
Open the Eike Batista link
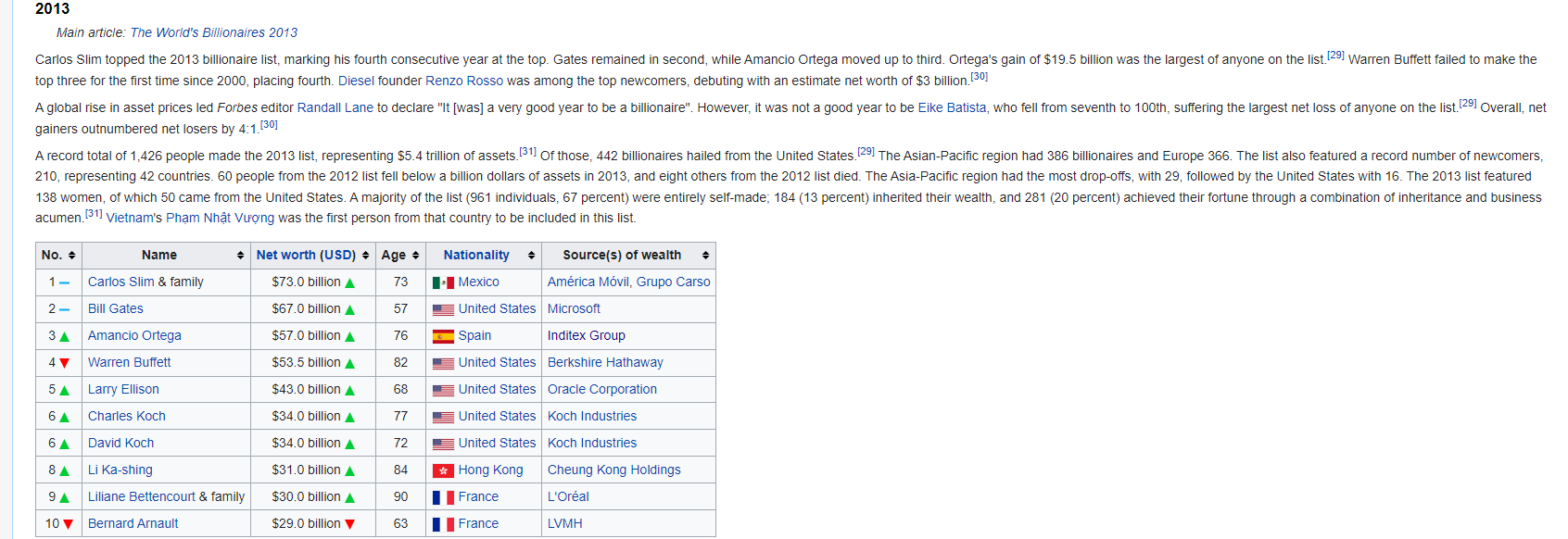point(952,107)
